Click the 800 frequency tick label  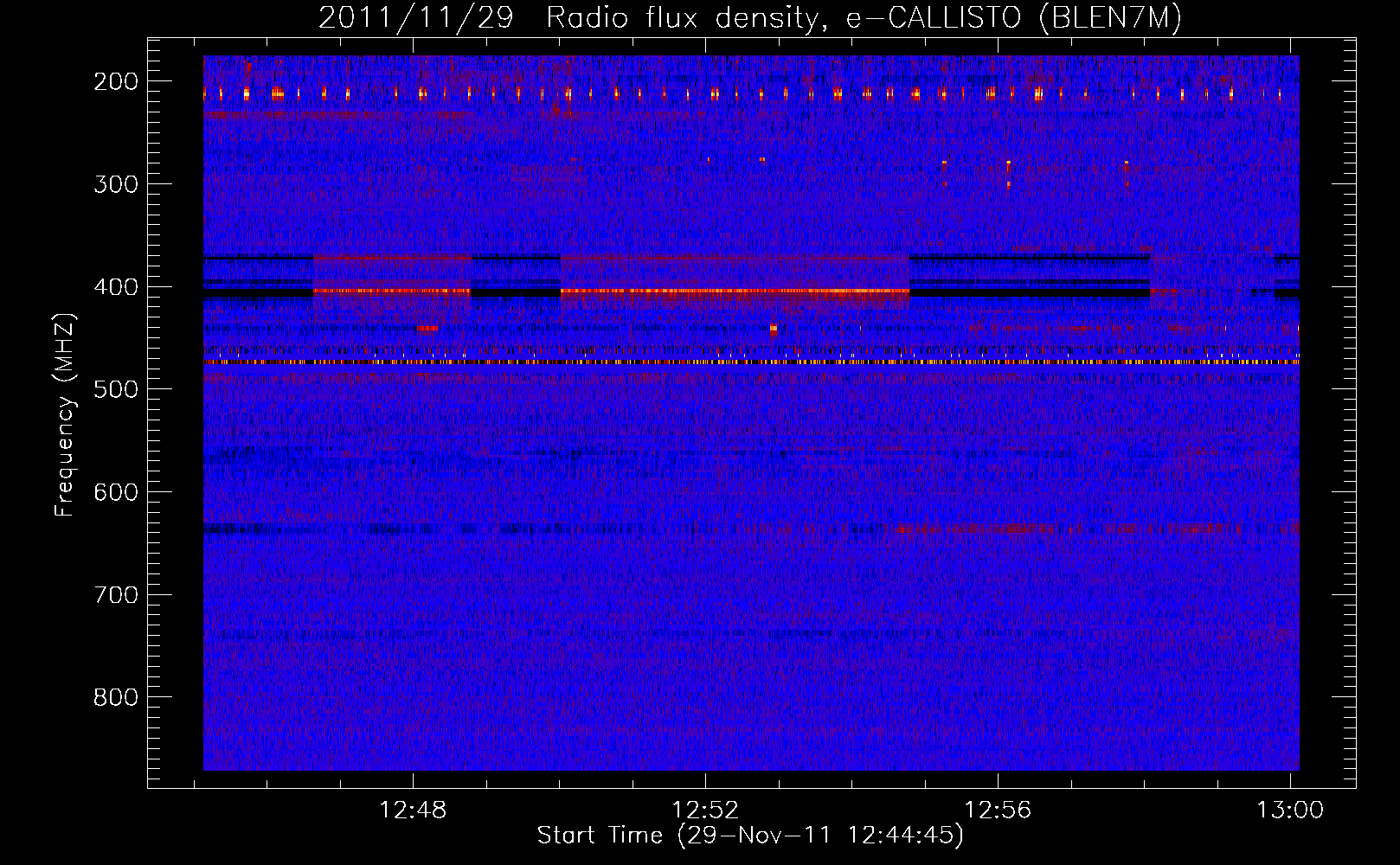(116, 697)
